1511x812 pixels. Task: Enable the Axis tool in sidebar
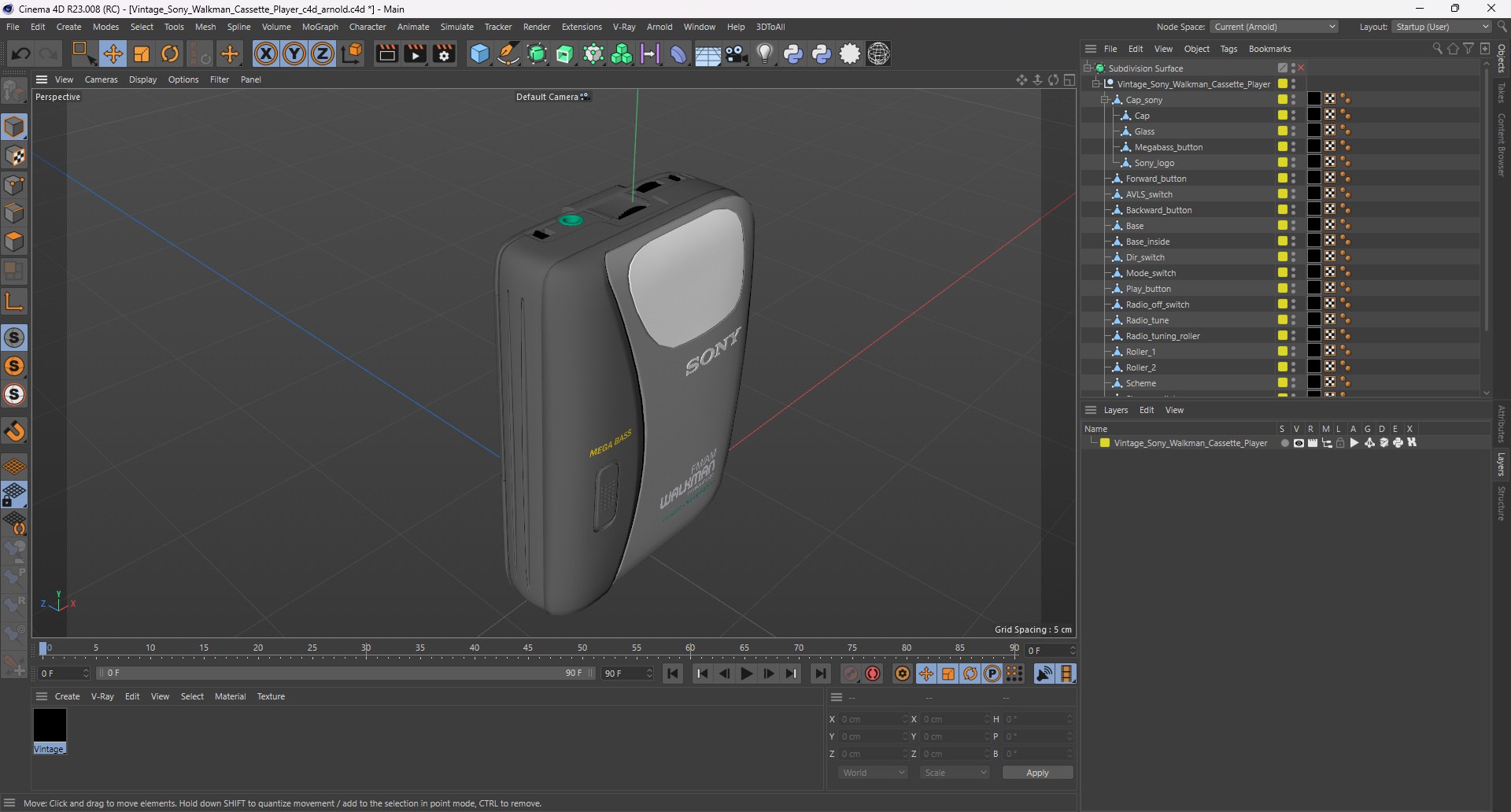[x=14, y=301]
